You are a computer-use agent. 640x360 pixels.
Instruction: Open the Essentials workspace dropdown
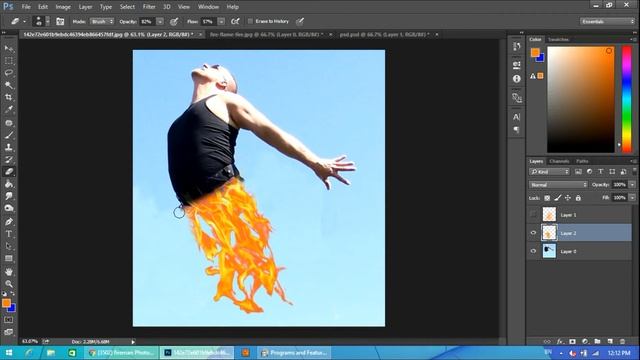click(x=607, y=21)
